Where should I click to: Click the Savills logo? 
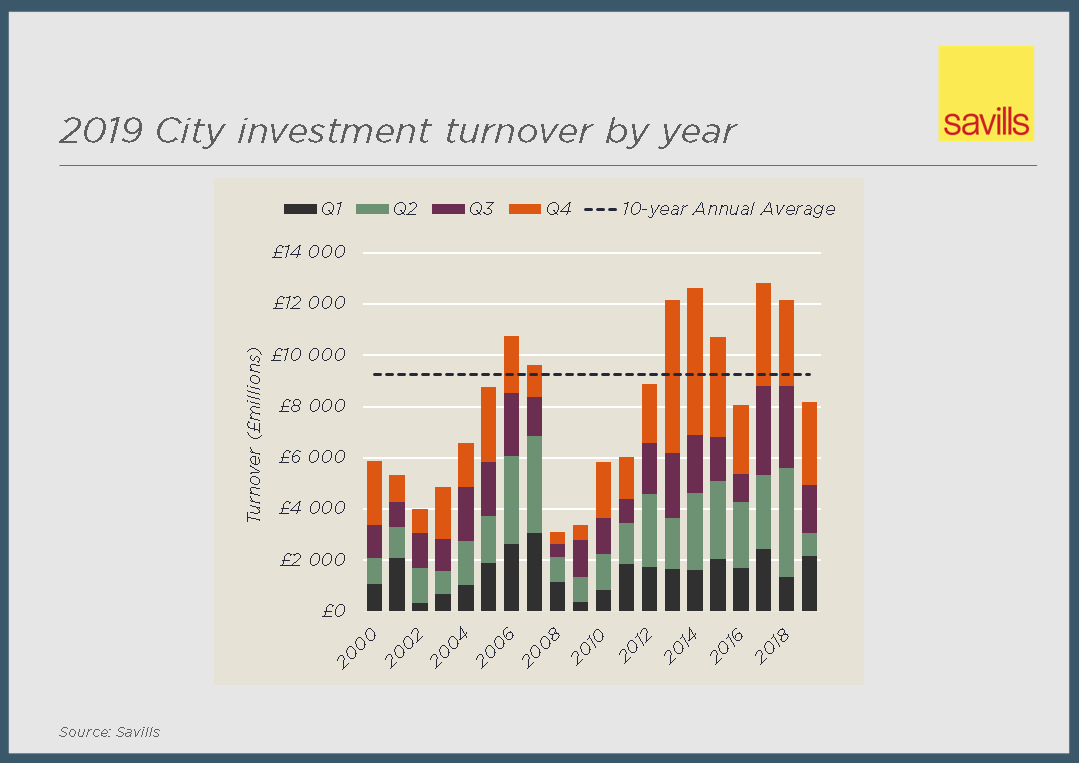click(985, 93)
